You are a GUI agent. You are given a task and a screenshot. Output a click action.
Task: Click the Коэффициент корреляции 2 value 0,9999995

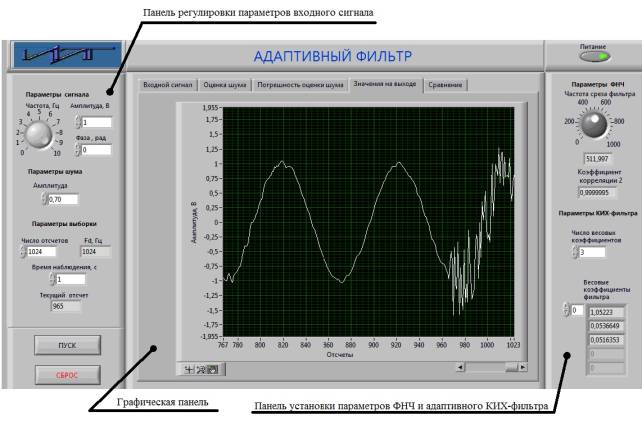[597, 192]
